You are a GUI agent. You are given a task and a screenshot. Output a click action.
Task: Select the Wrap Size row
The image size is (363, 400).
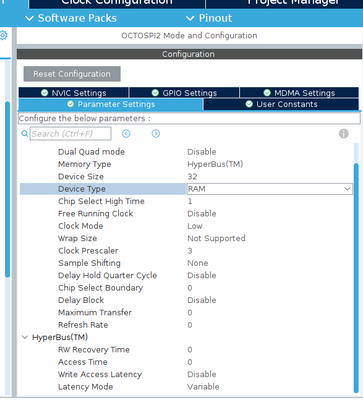click(186, 238)
